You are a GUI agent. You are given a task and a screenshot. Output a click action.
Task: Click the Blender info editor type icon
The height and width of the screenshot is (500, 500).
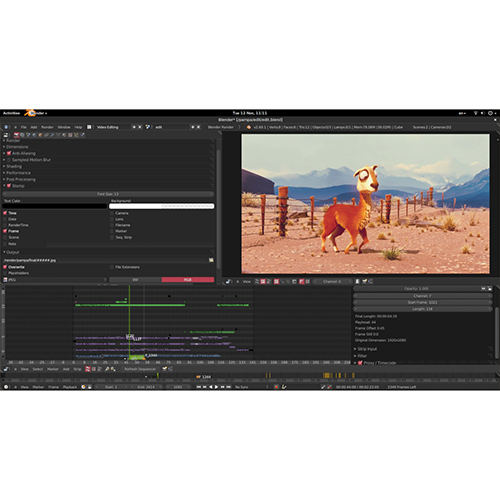coord(6,127)
